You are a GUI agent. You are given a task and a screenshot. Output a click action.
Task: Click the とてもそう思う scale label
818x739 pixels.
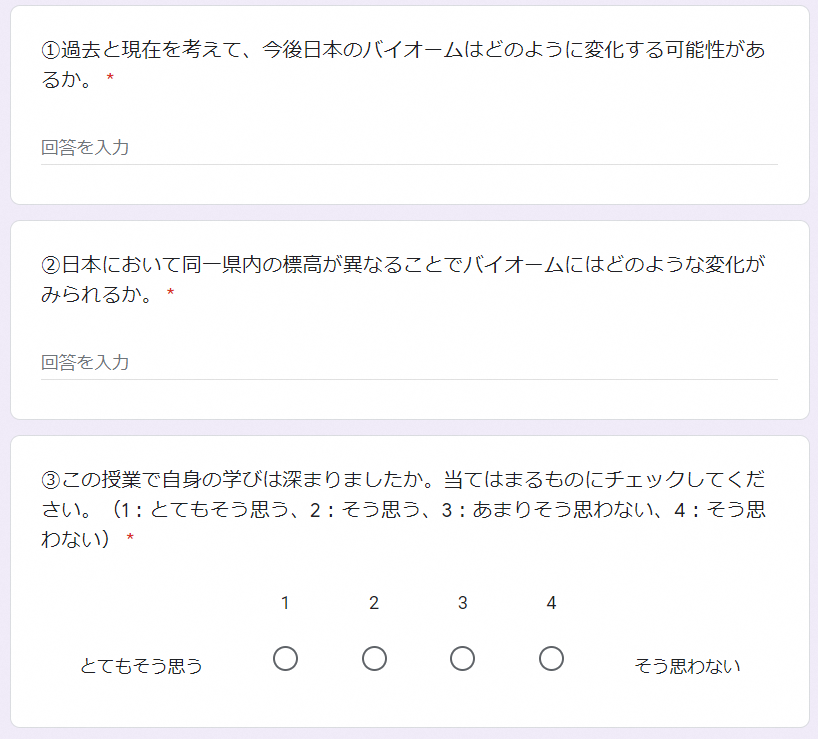click(x=141, y=666)
